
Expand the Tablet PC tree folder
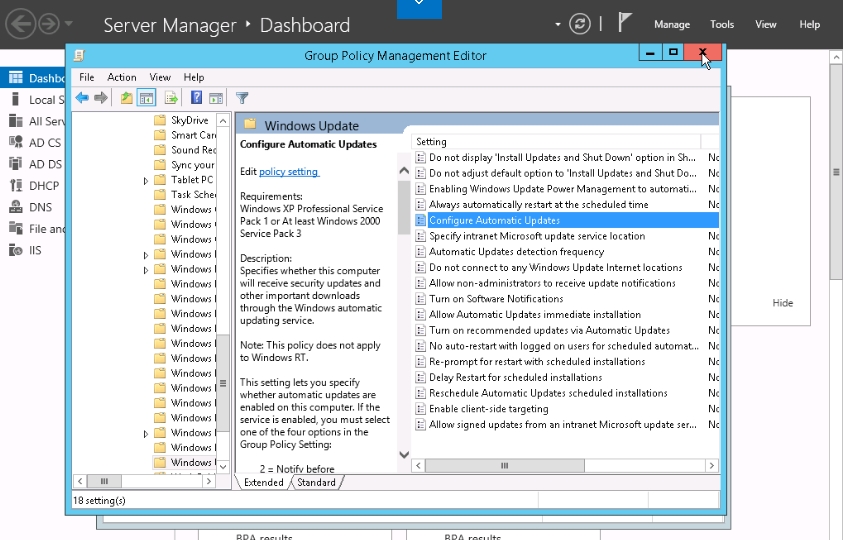tap(146, 180)
